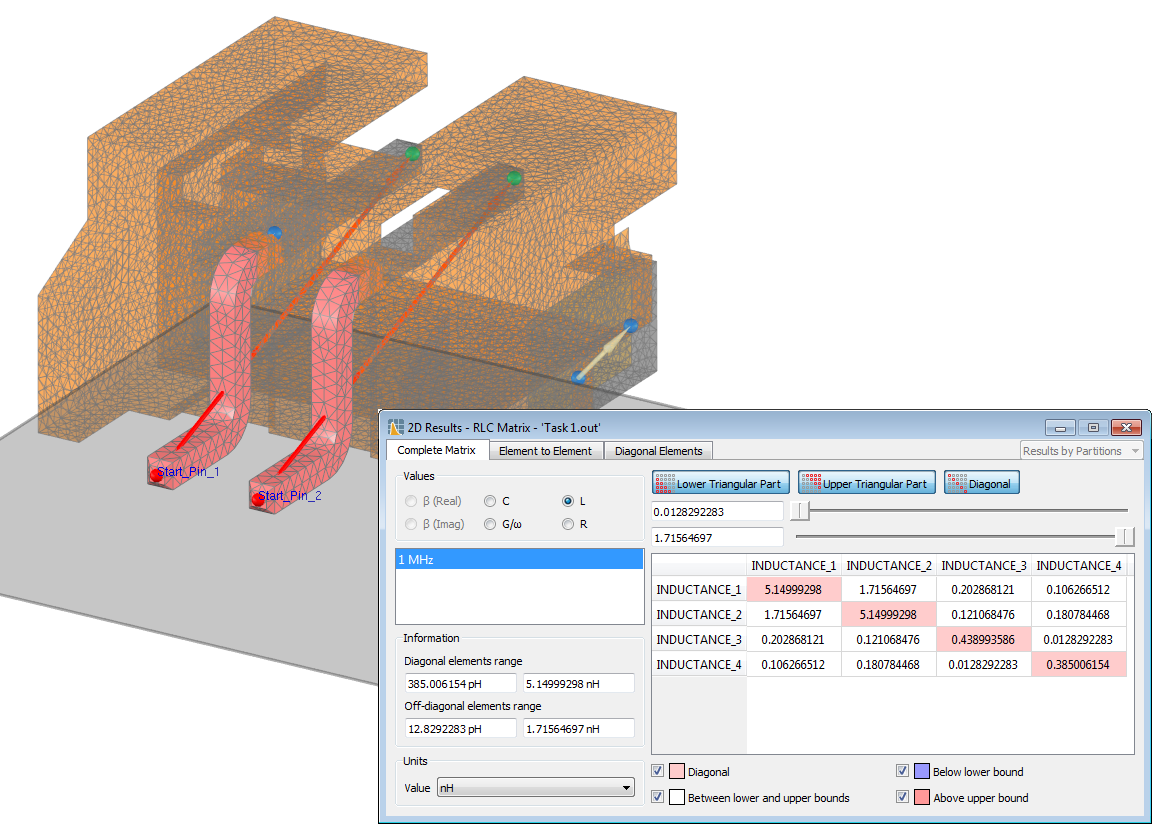Viewport: 1152px width, 824px height.
Task: Maximize the 2D Results window
Action: click(x=1093, y=428)
